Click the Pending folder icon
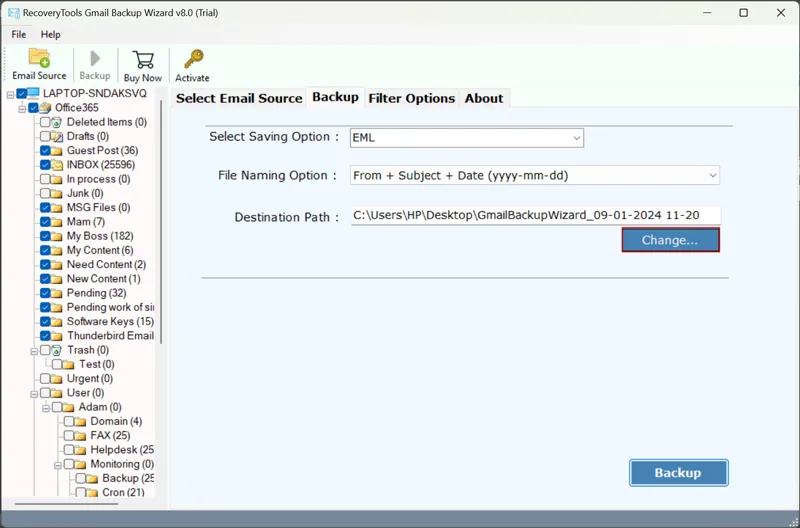The height and width of the screenshot is (528, 800). [x=57, y=293]
